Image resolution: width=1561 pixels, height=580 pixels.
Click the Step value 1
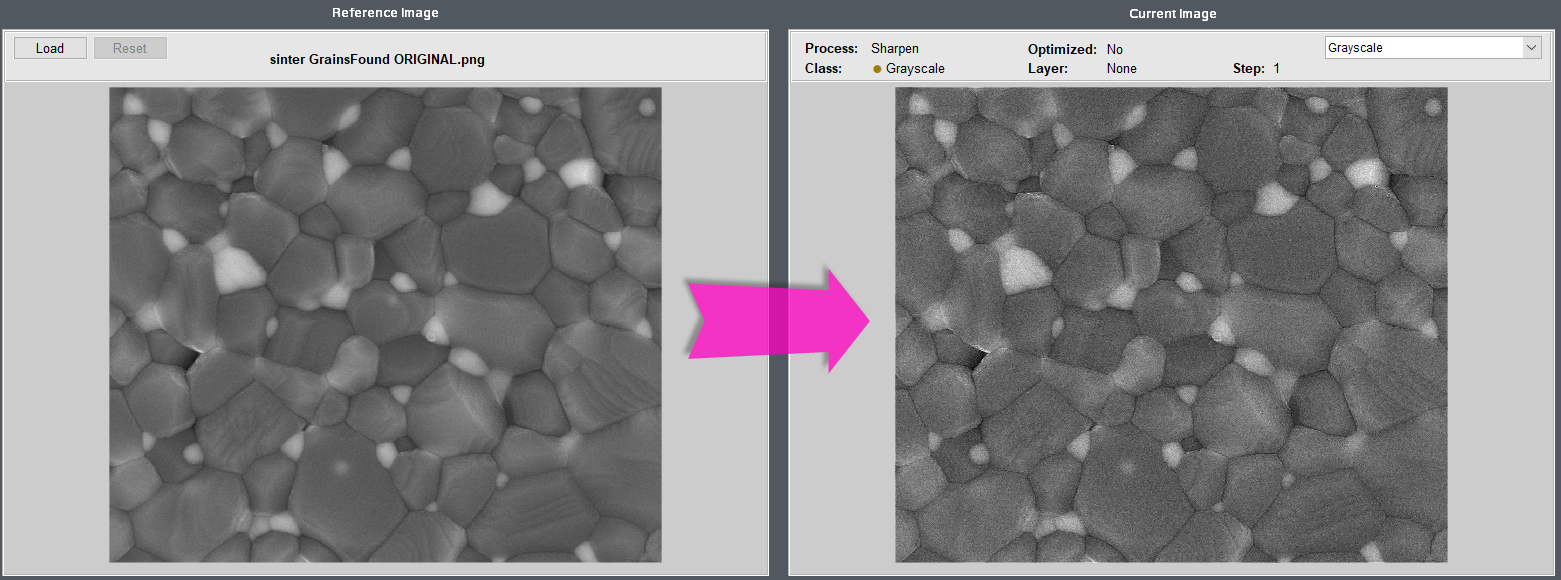1276,69
